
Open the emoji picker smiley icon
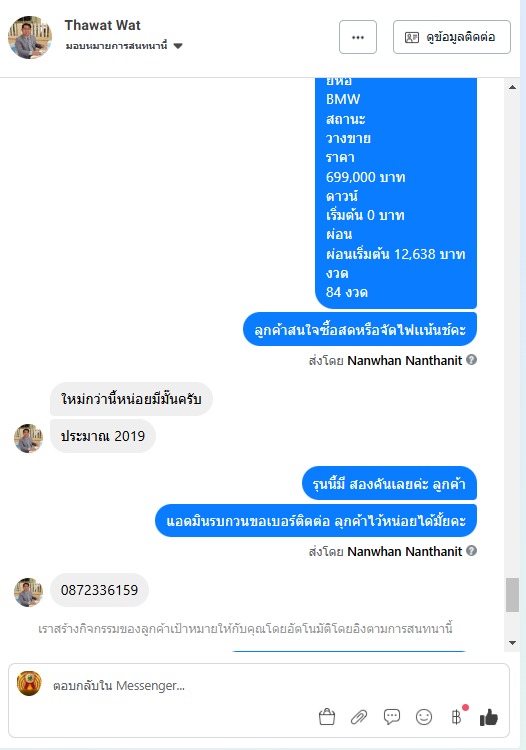(x=424, y=717)
